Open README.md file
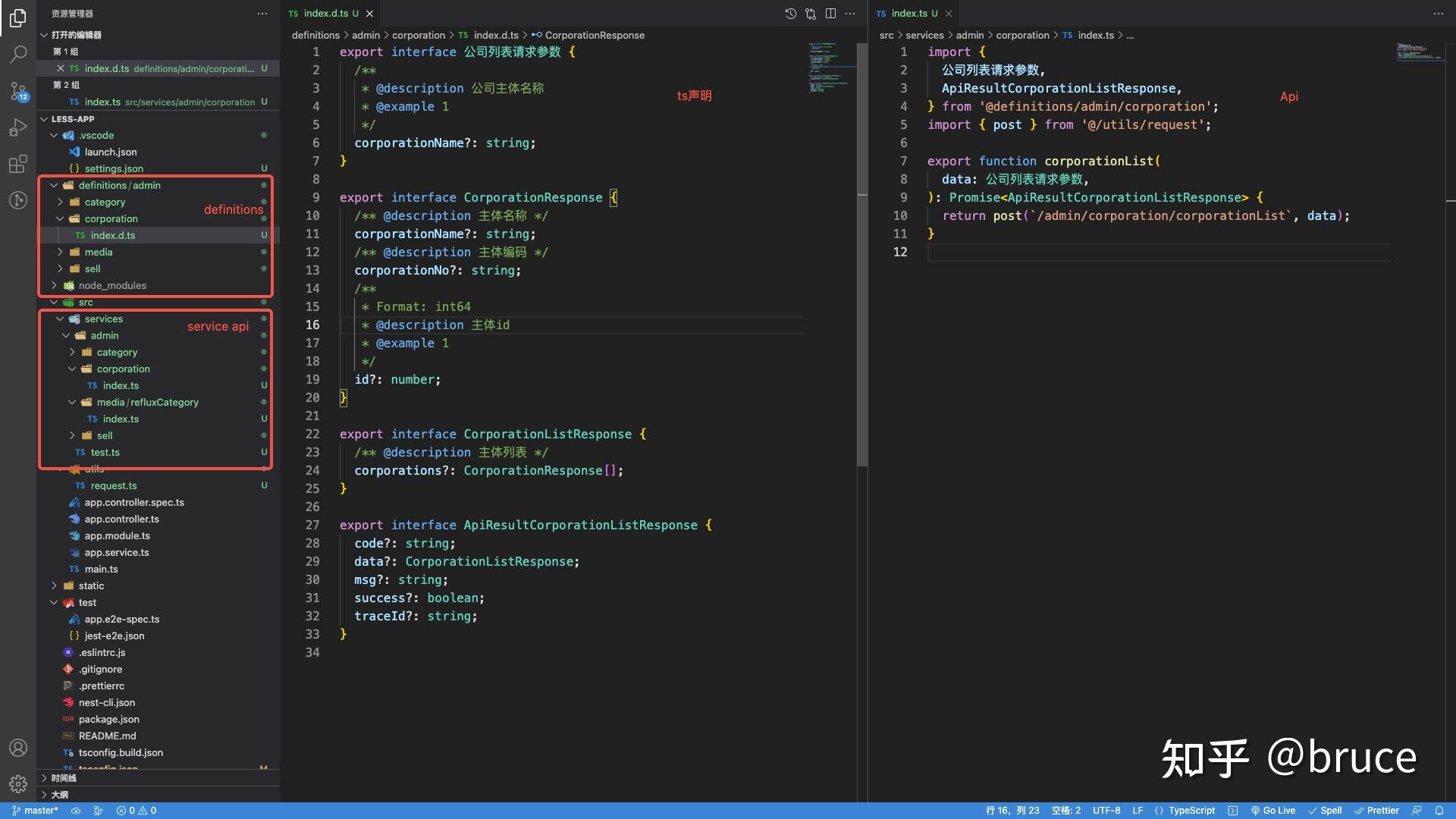The image size is (1456, 819). click(x=108, y=736)
